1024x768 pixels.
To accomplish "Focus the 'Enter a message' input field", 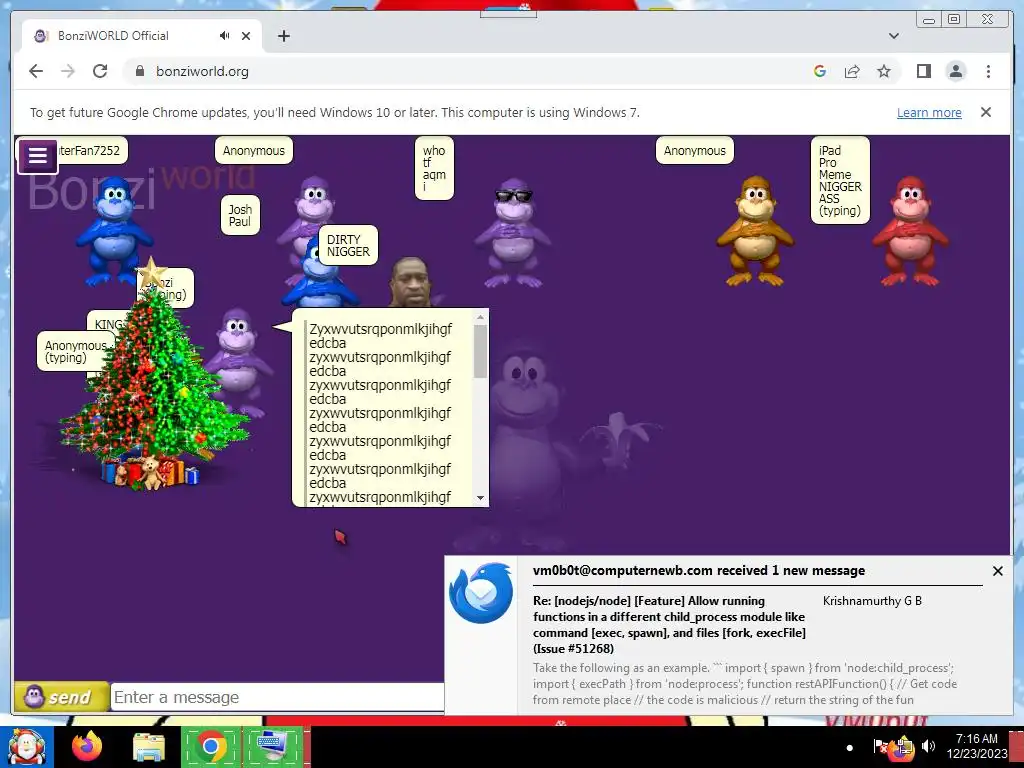I will [x=278, y=697].
